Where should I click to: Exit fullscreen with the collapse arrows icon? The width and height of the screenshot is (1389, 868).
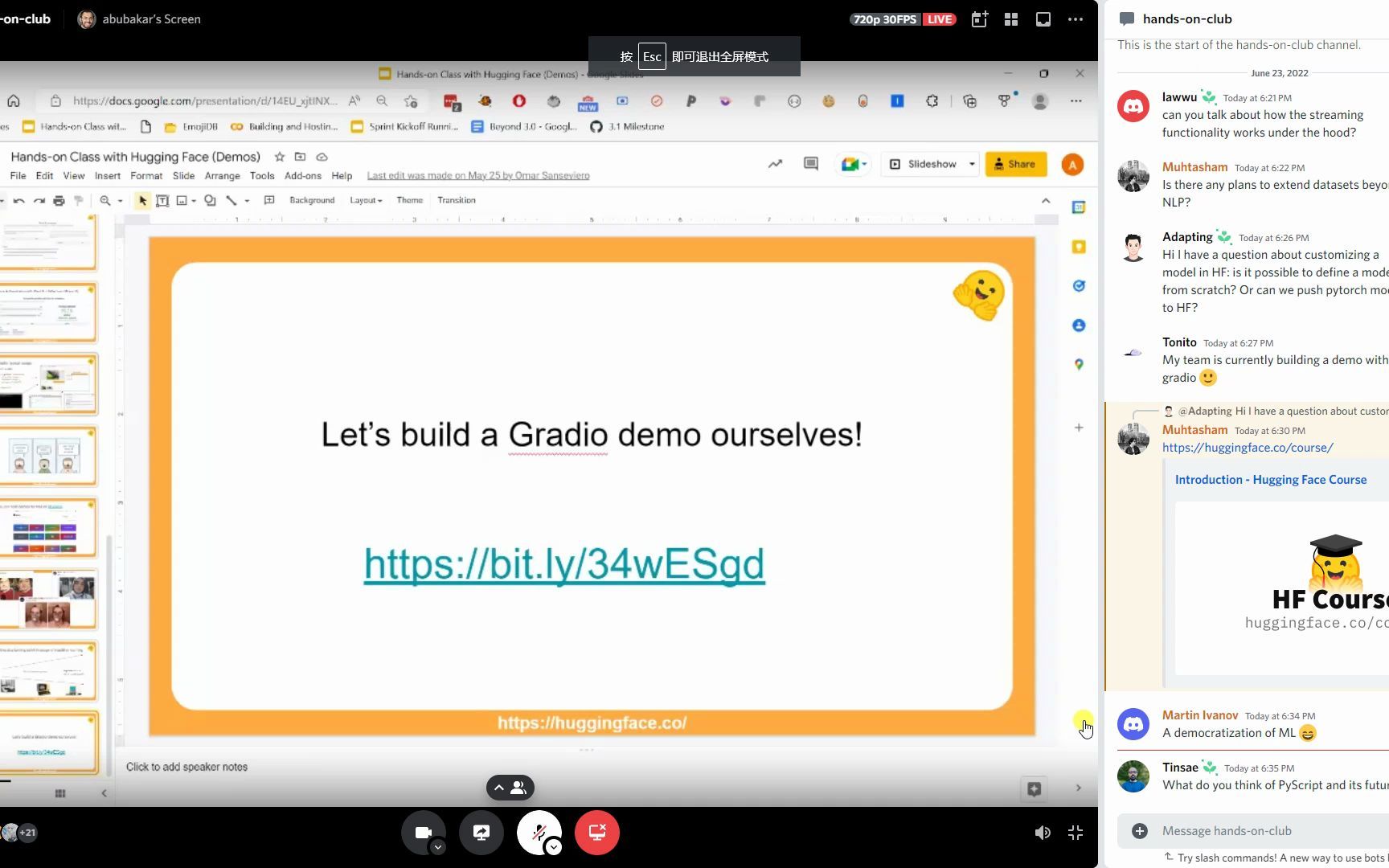1076,833
